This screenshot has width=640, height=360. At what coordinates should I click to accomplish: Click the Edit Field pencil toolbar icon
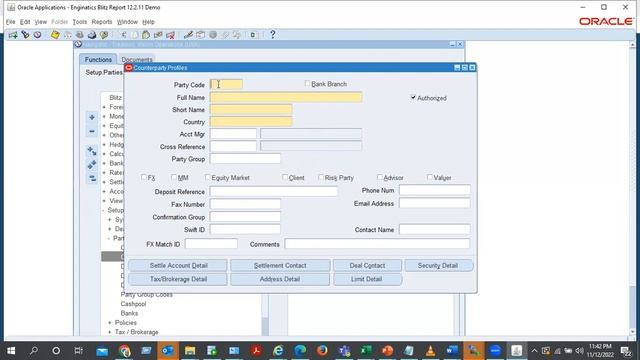point(188,35)
